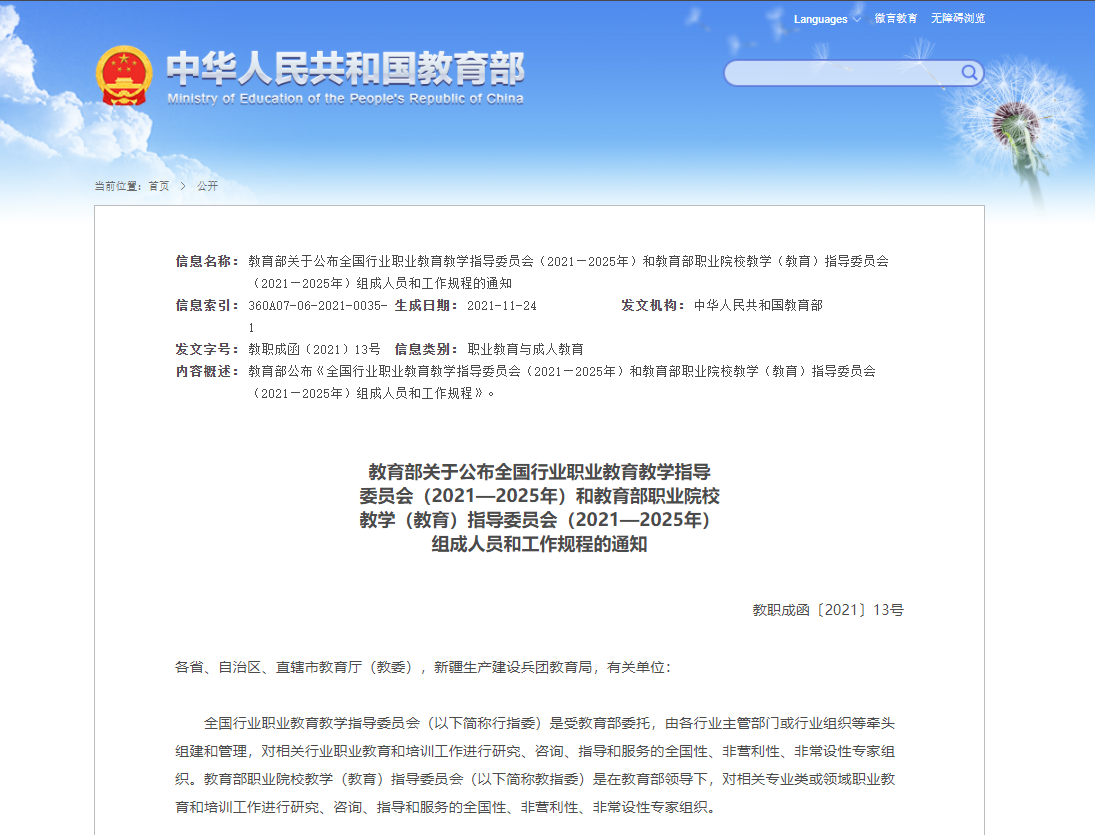
Task: Open the Languages dropdown
Action: (x=820, y=19)
